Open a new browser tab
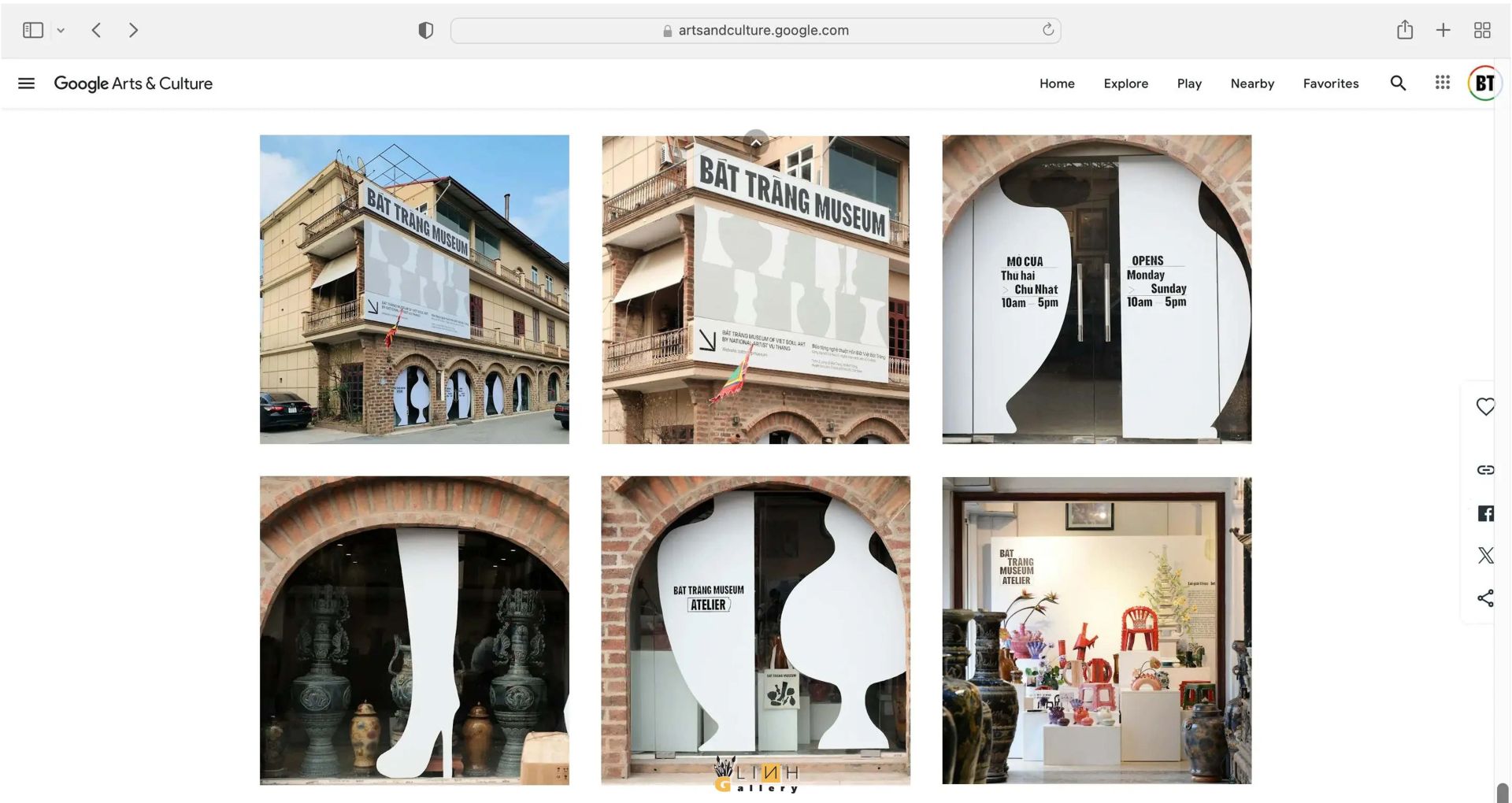This screenshot has width=1512, height=803. point(1443,30)
